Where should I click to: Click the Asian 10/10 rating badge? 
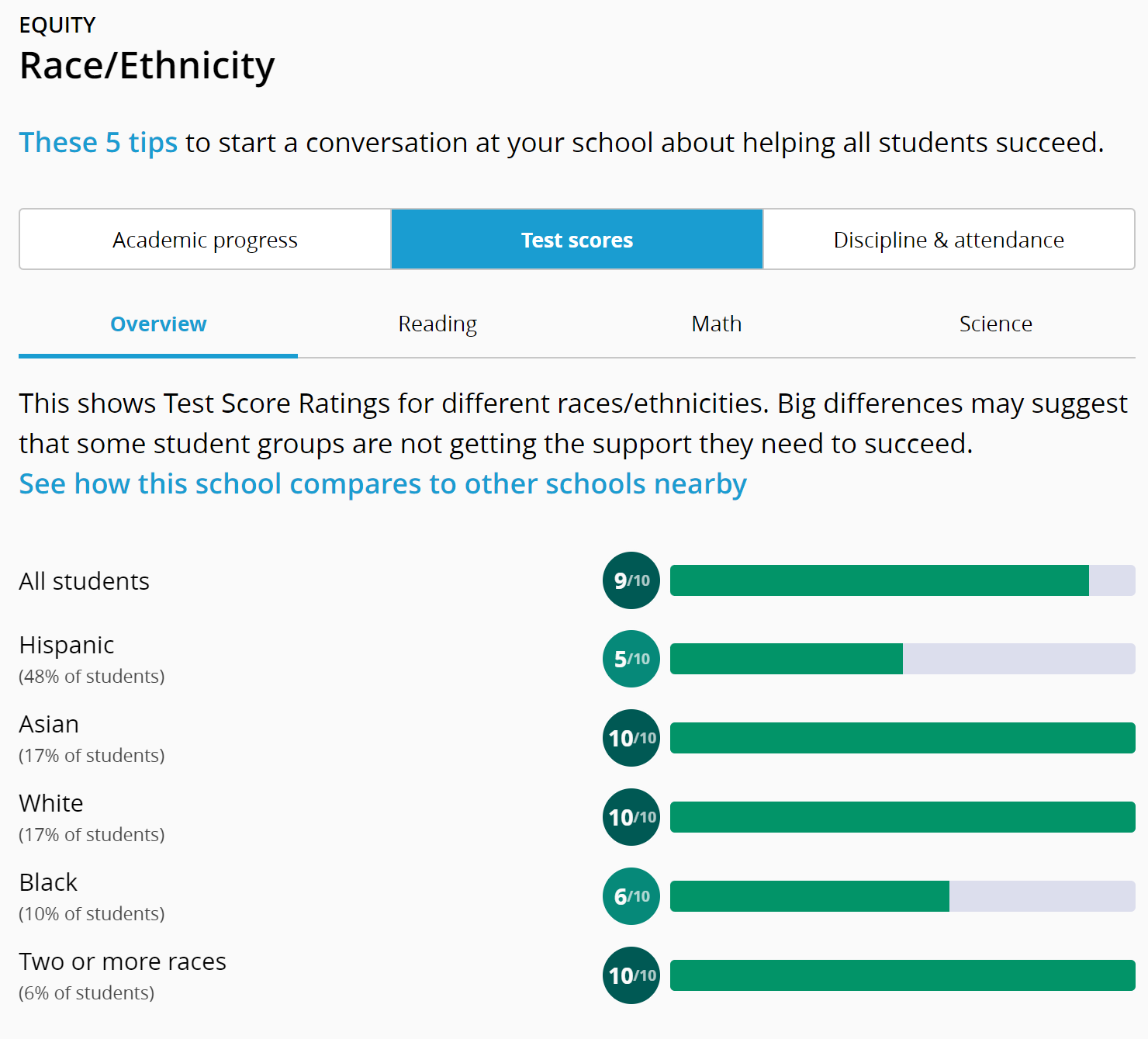631,738
